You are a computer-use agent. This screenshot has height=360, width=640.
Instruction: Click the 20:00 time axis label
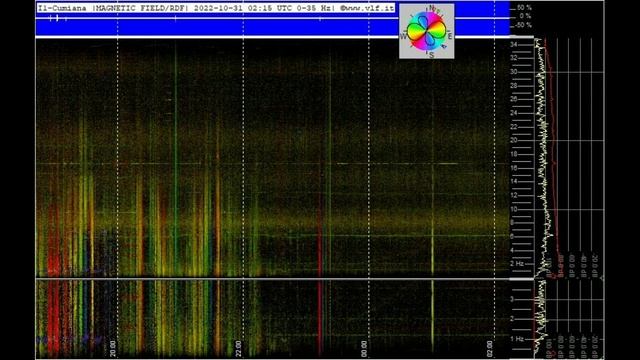coord(113,349)
